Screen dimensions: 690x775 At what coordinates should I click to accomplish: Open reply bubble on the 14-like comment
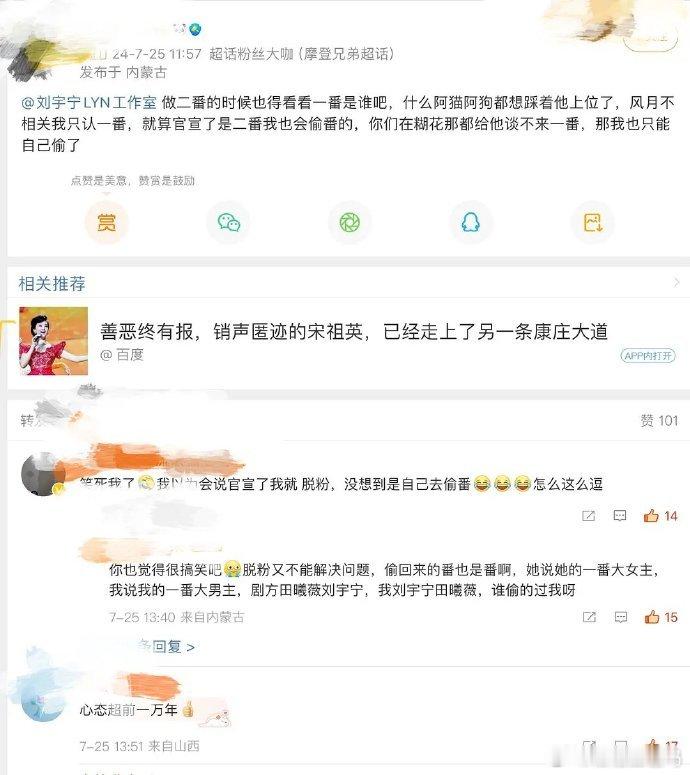pyautogui.click(x=619, y=516)
